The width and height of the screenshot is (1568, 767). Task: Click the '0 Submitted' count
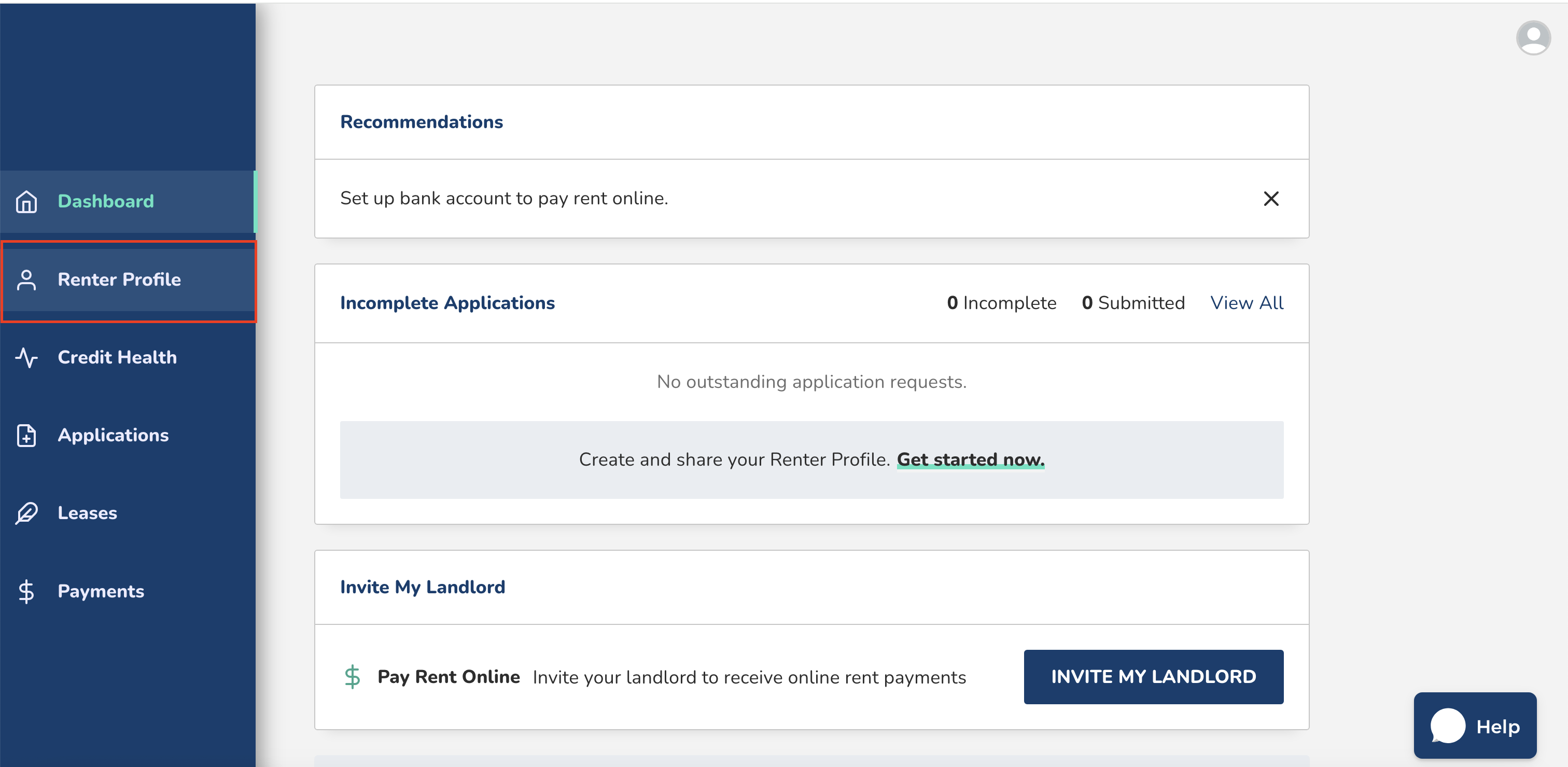tap(1133, 303)
